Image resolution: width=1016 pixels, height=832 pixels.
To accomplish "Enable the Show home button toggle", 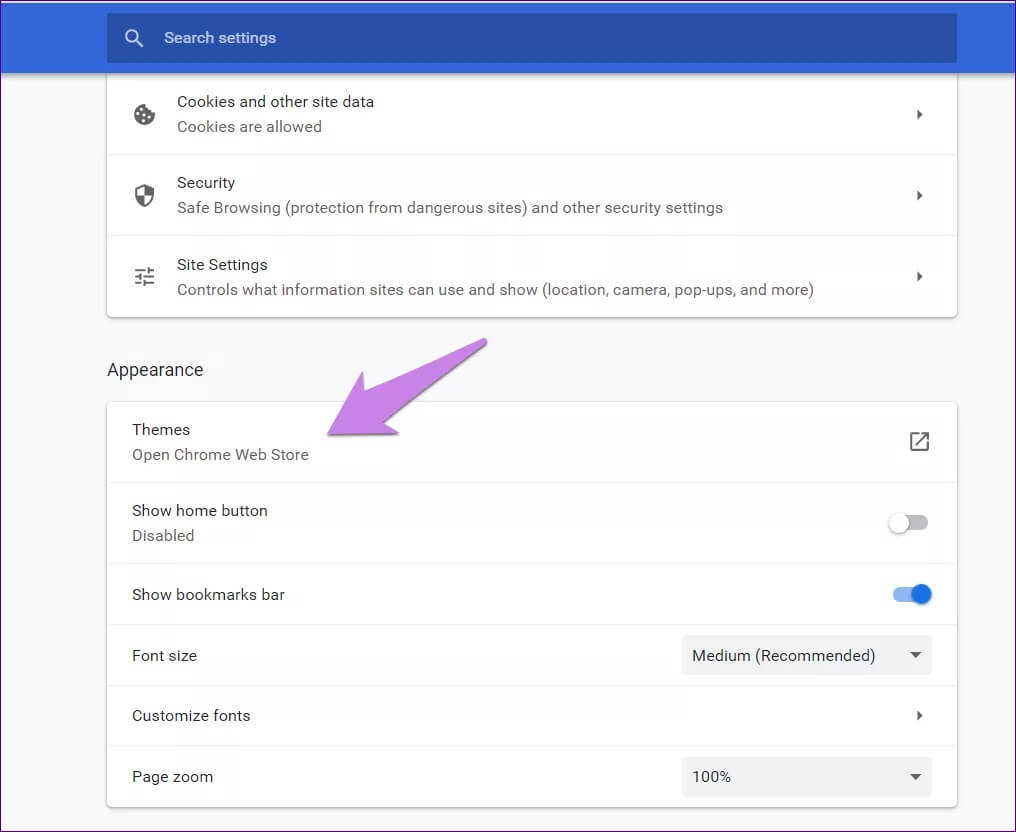I will point(910,523).
